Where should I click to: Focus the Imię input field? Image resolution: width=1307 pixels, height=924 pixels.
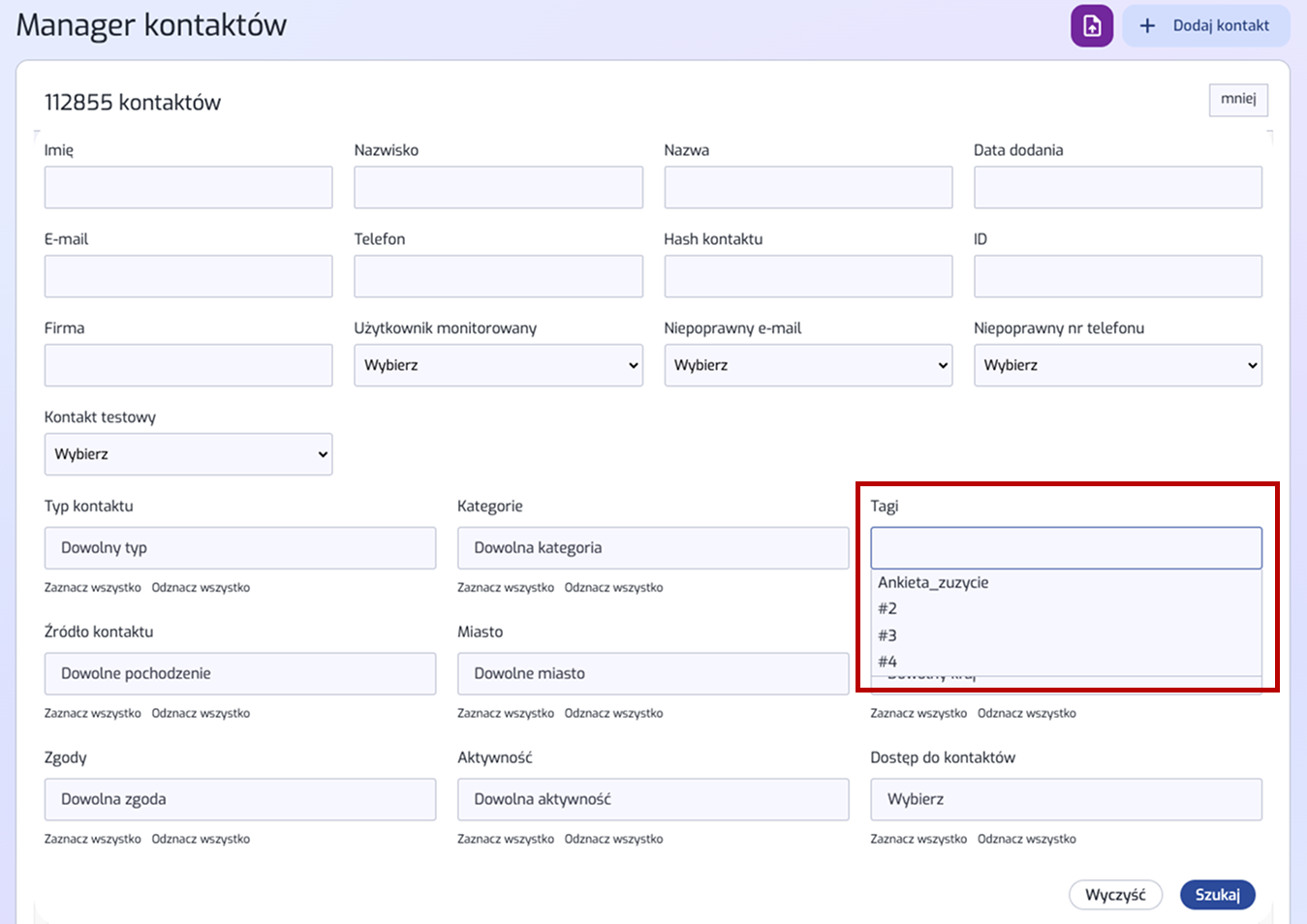pyautogui.click(x=188, y=187)
